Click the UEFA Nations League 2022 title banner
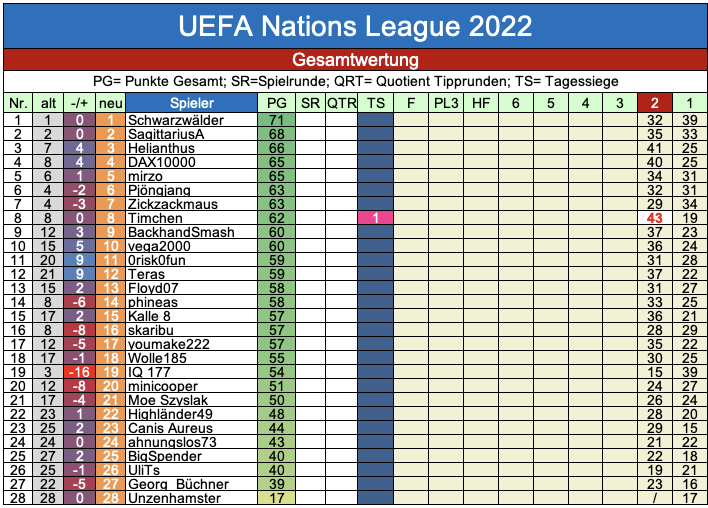Screen dimensions: 708x508 pos(354,25)
